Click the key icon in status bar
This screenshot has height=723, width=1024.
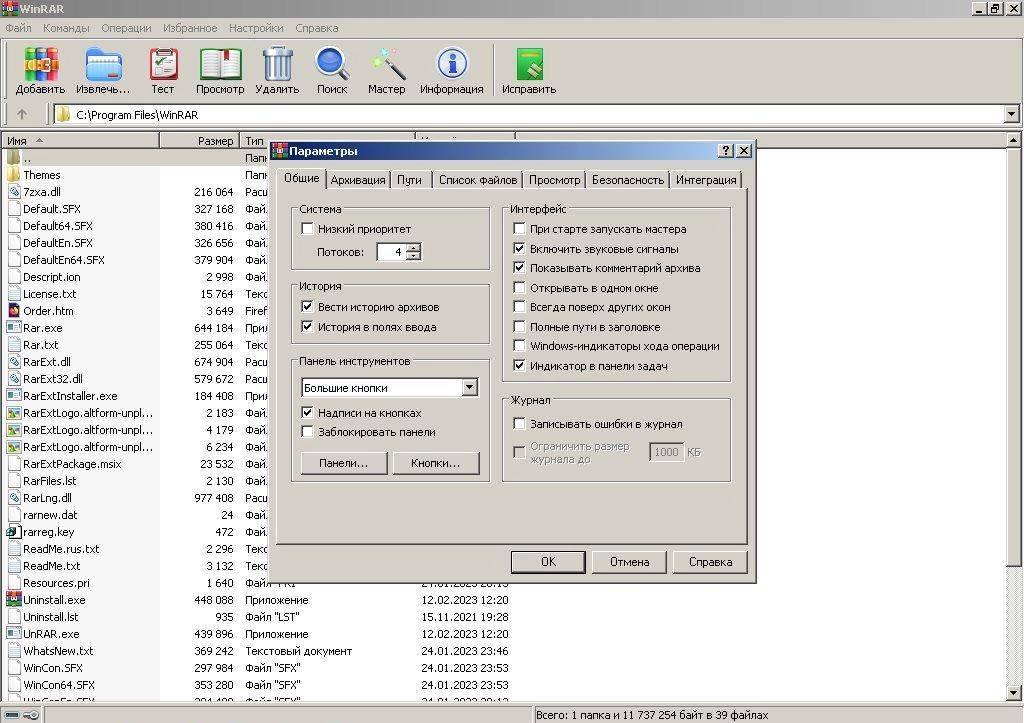pos(31,715)
